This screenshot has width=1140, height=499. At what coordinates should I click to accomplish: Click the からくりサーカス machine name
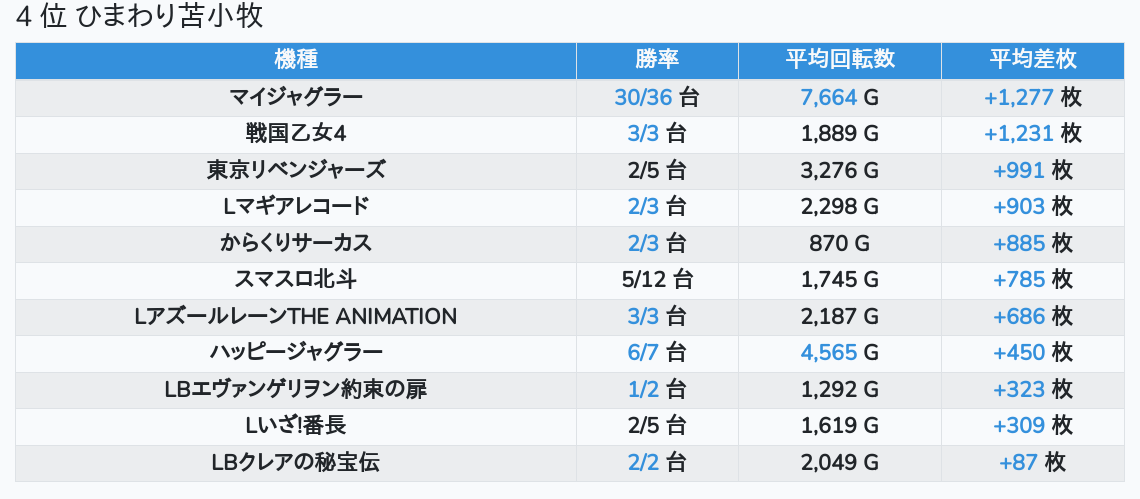pyautogui.click(x=295, y=243)
